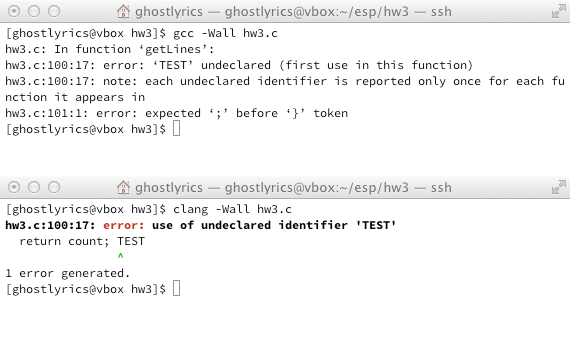The width and height of the screenshot is (570, 360).
Task: Click the red 'error:' label in clang output
Action: (x=124, y=225)
